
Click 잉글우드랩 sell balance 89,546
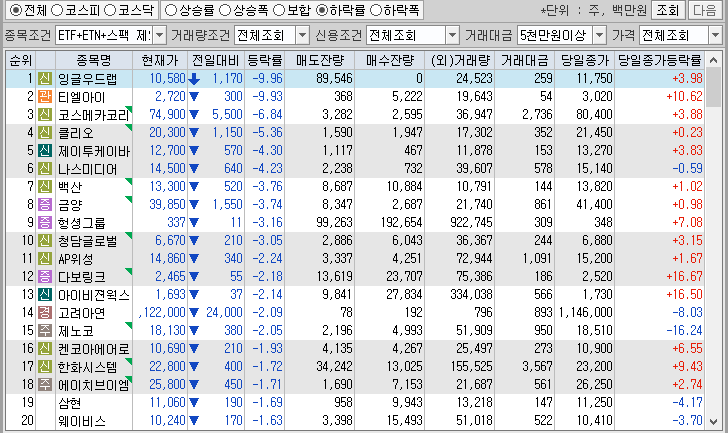(x=334, y=78)
